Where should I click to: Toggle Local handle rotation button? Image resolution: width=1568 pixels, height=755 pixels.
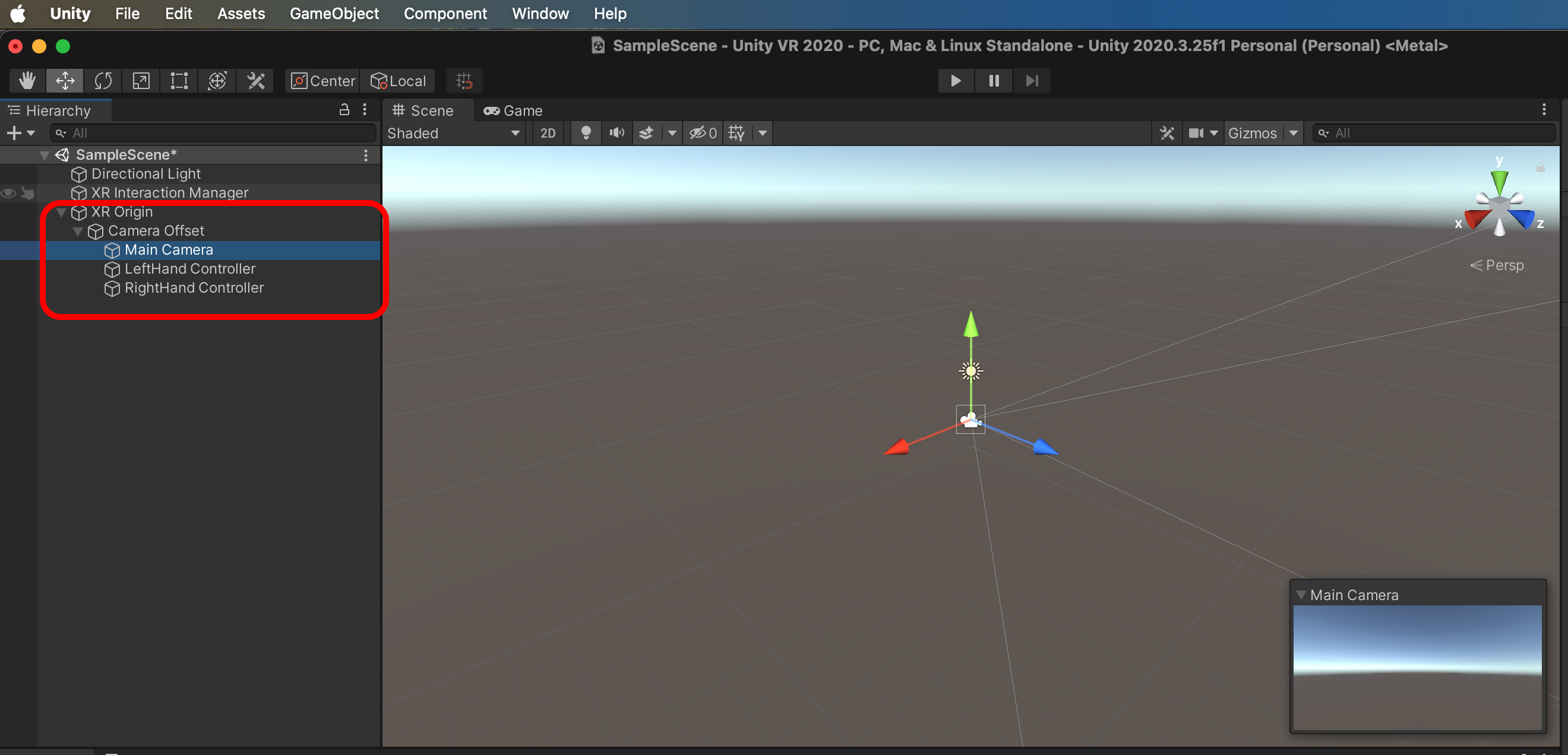[x=398, y=80]
